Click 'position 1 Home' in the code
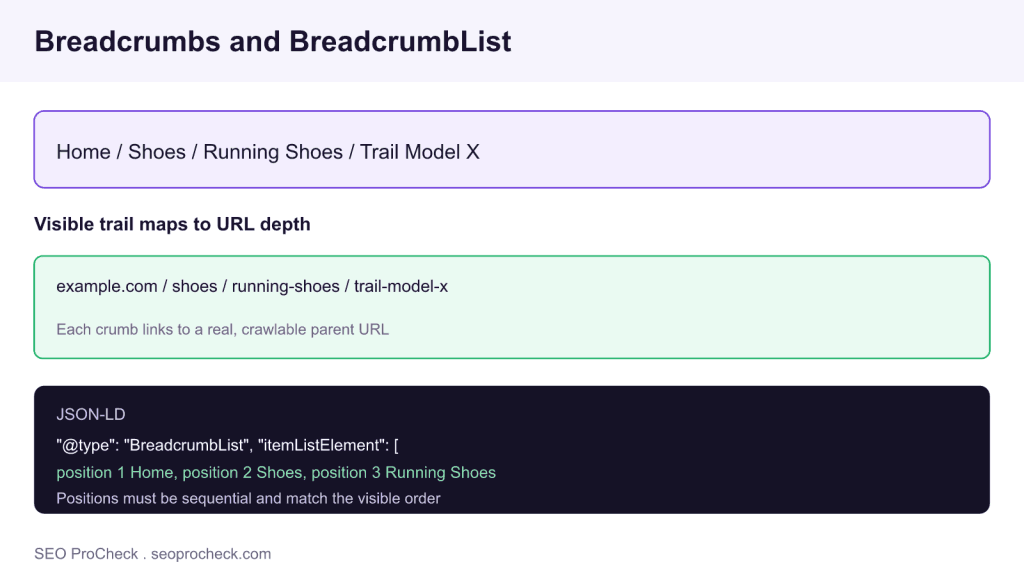 click(115, 472)
